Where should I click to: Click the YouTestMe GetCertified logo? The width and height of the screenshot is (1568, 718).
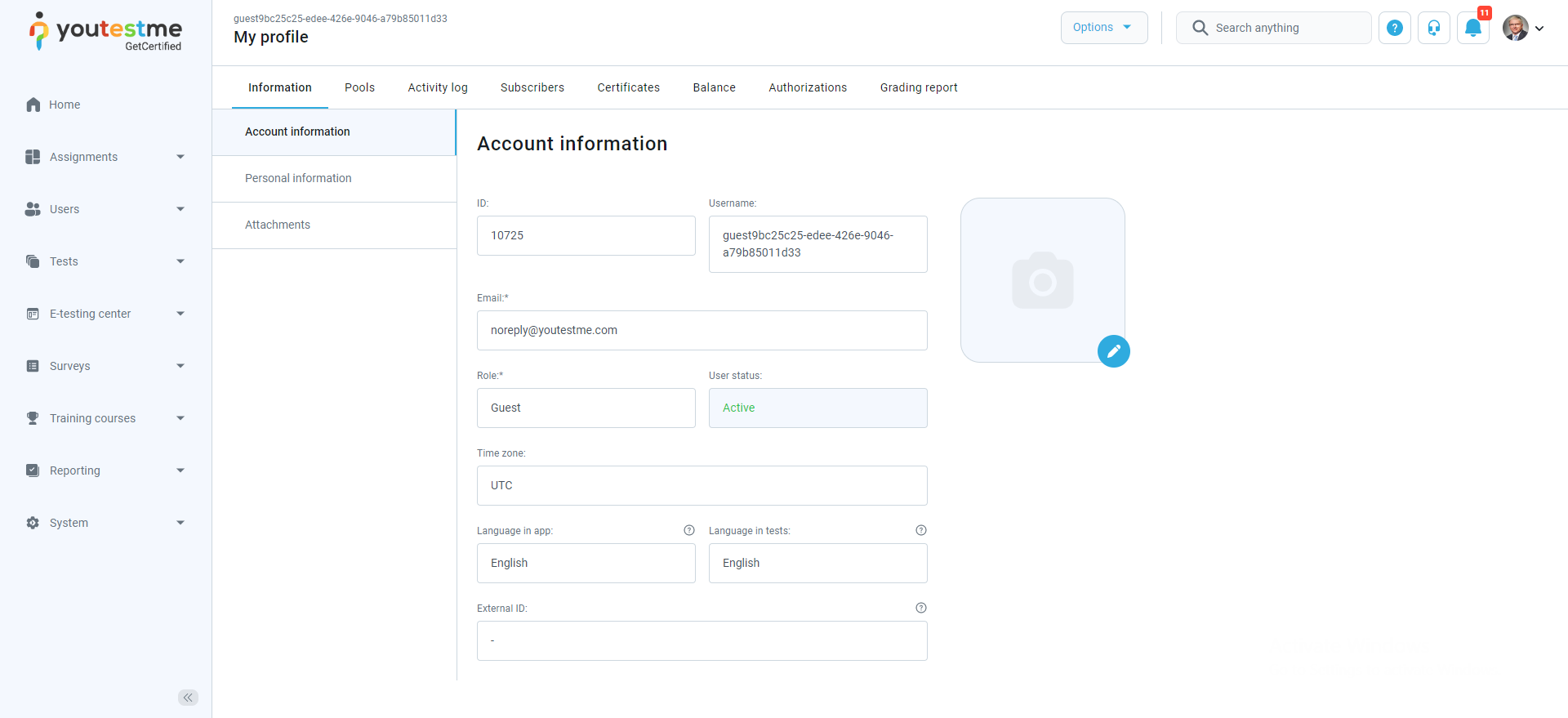[x=106, y=32]
